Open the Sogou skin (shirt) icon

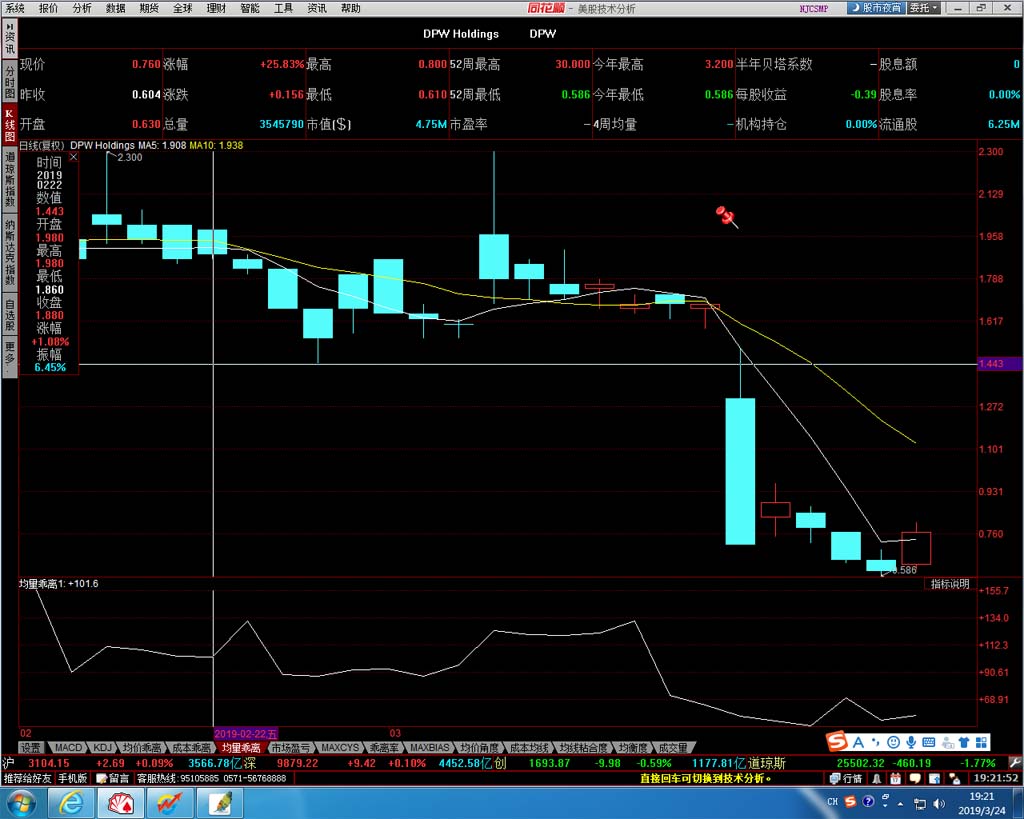coord(963,743)
